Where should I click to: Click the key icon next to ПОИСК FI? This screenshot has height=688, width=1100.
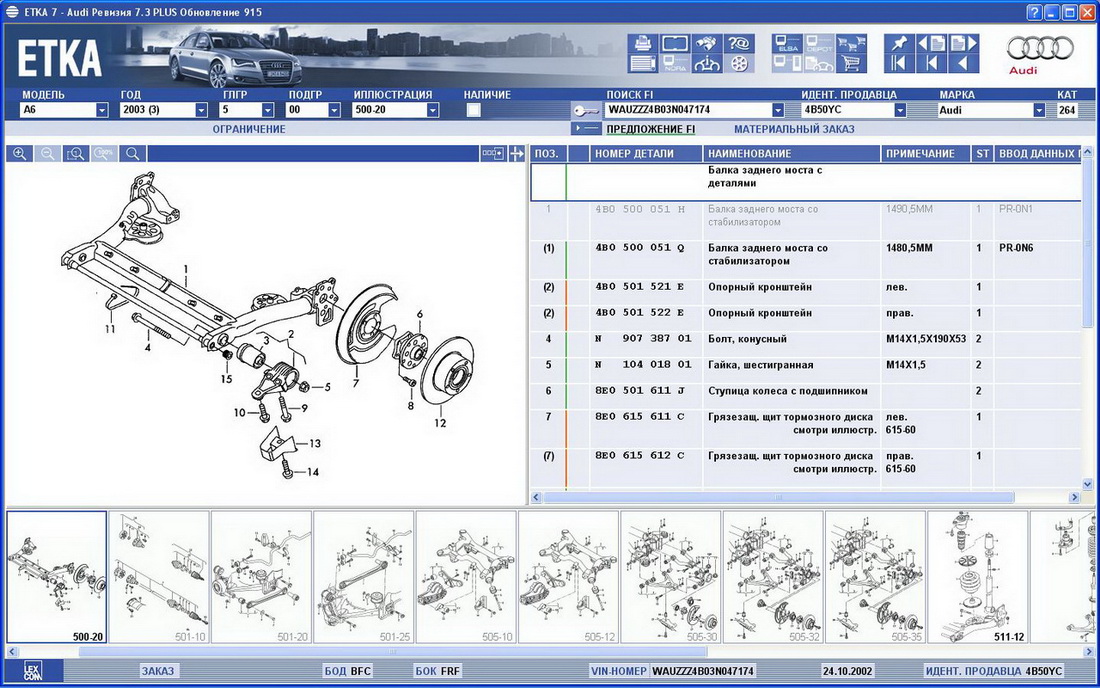pyautogui.click(x=586, y=110)
